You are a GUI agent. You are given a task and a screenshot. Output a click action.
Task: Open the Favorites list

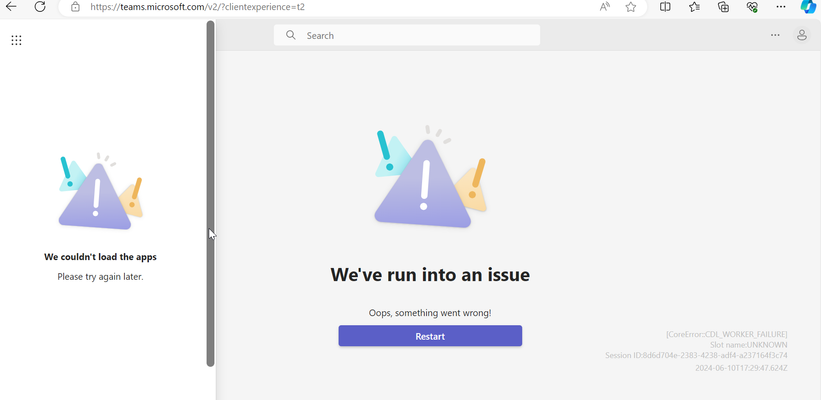tap(694, 7)
